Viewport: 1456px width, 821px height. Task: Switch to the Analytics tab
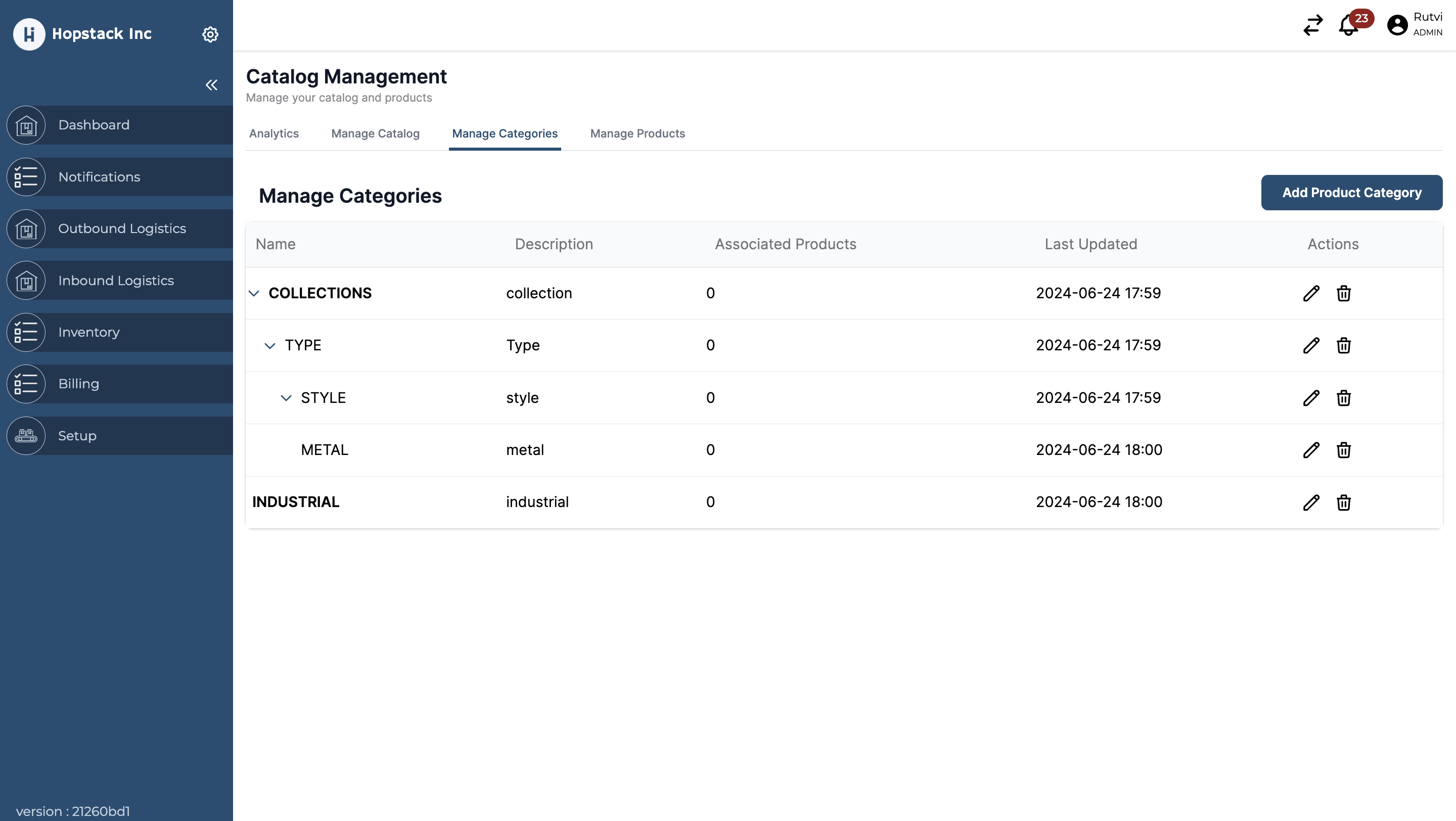coord(274,134)
